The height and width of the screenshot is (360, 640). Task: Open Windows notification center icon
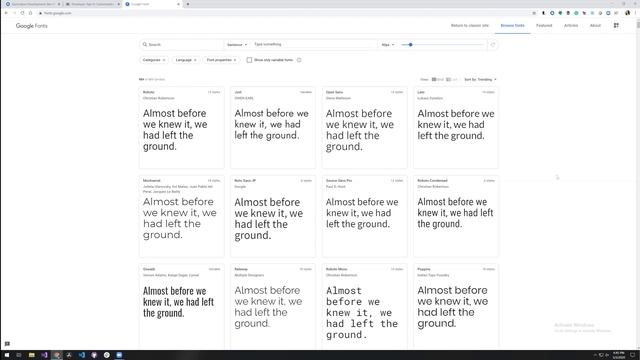(x=633, y=355)
